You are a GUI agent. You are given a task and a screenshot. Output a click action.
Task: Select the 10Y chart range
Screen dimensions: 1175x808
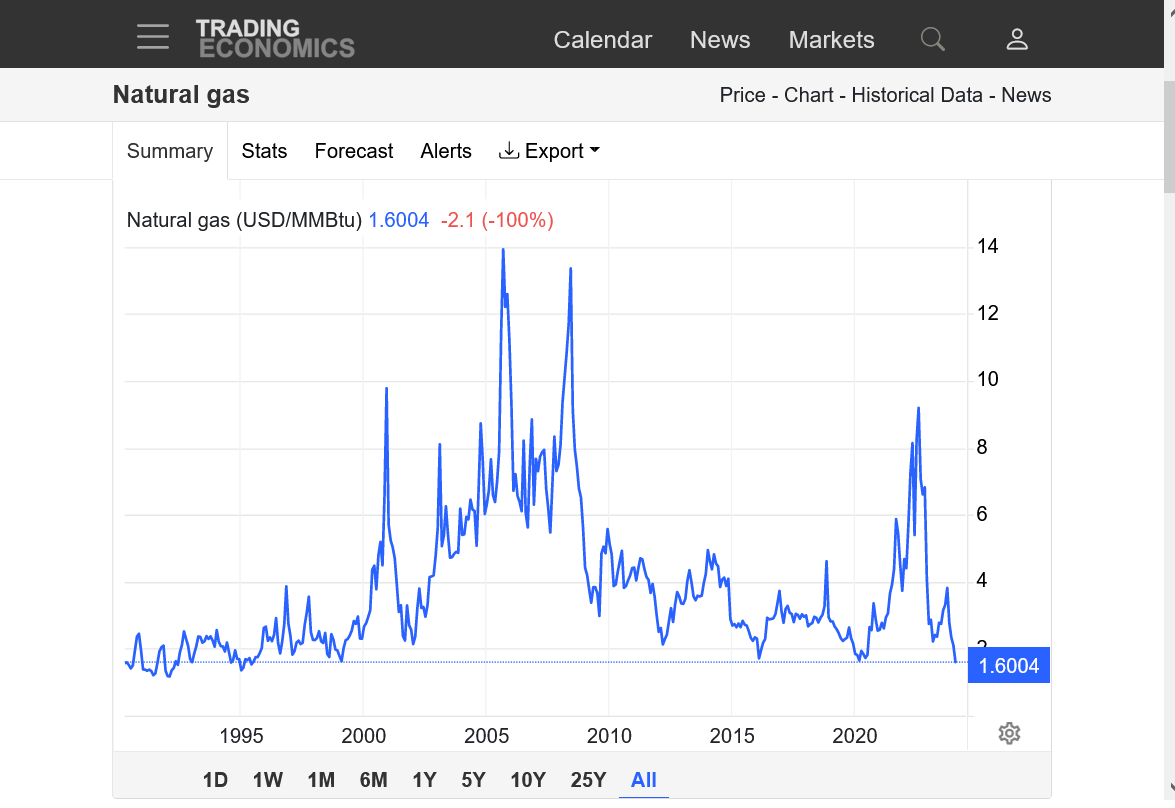point(527,780)
